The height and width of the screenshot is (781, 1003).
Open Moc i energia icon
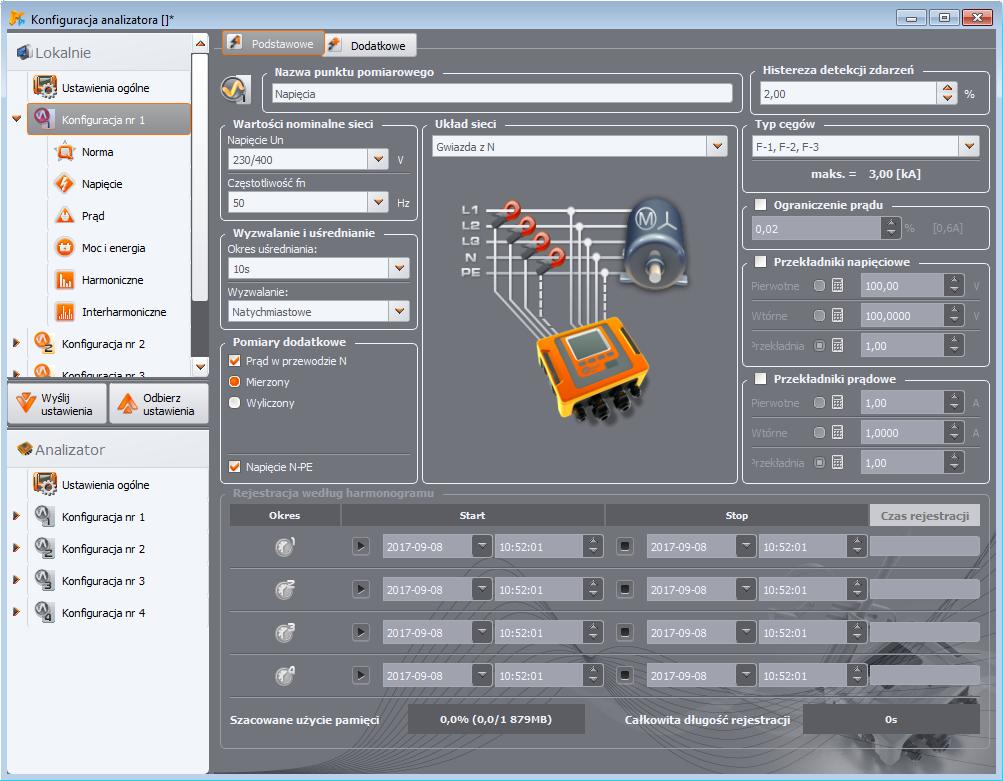[x=65, y=248]
